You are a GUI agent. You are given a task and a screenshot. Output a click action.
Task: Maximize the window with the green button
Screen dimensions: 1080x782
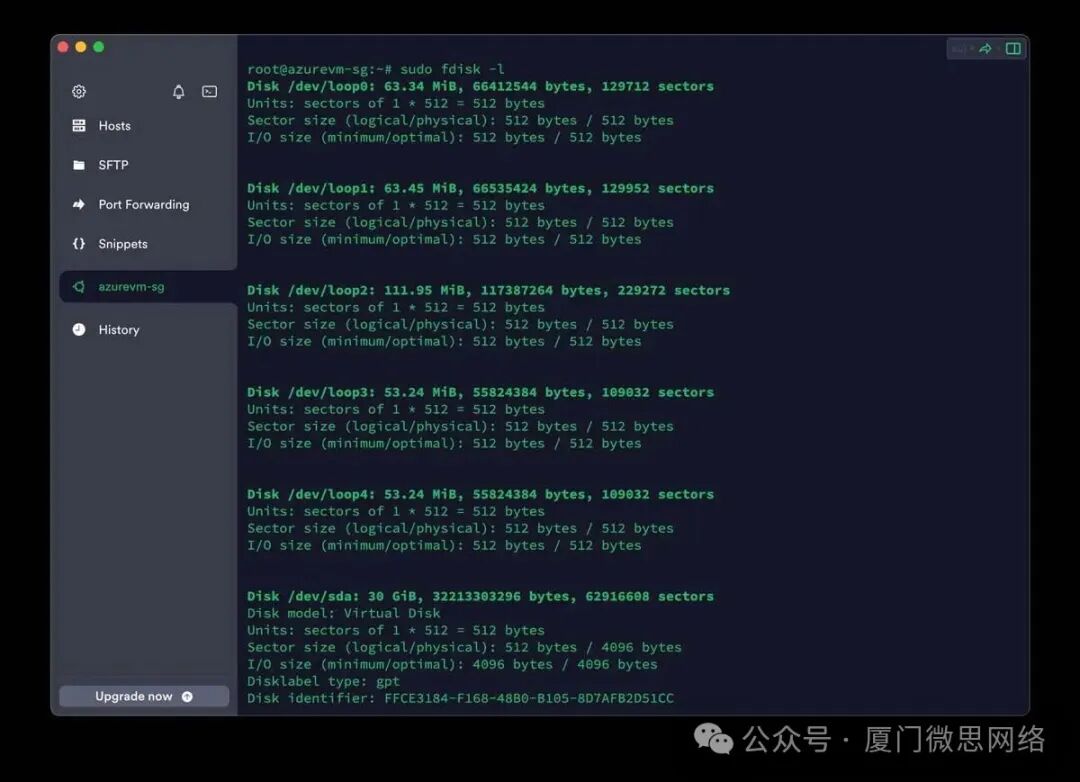pos(98,47)
